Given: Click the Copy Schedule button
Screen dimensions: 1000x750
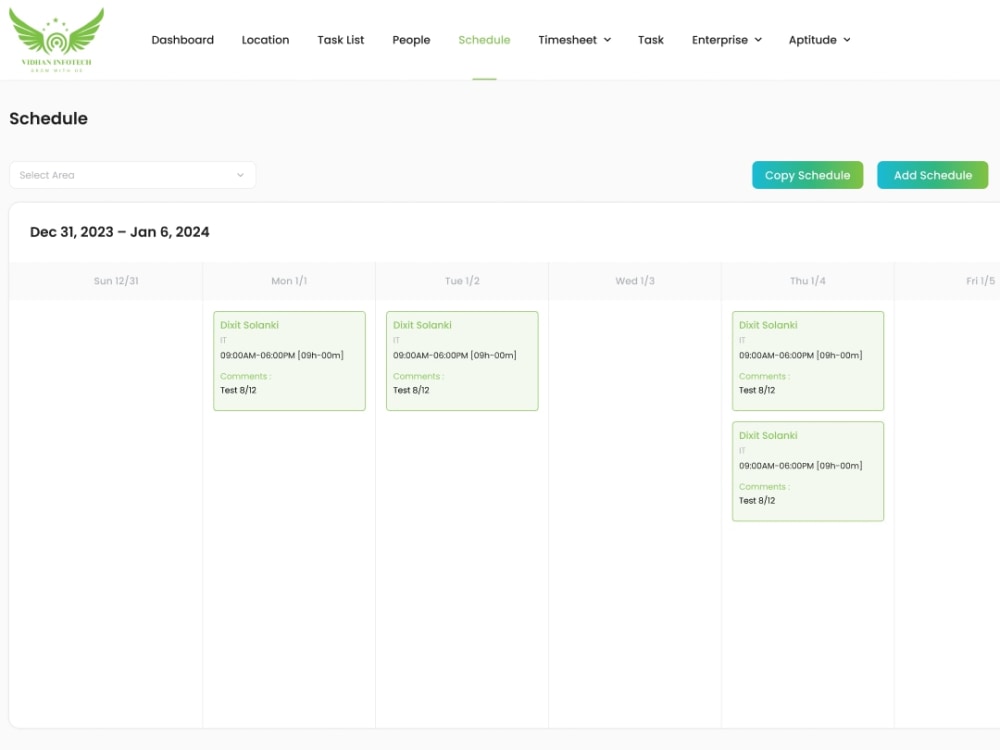Looking at the screenshot, I should pyautogui.click(x=807, y=175).
